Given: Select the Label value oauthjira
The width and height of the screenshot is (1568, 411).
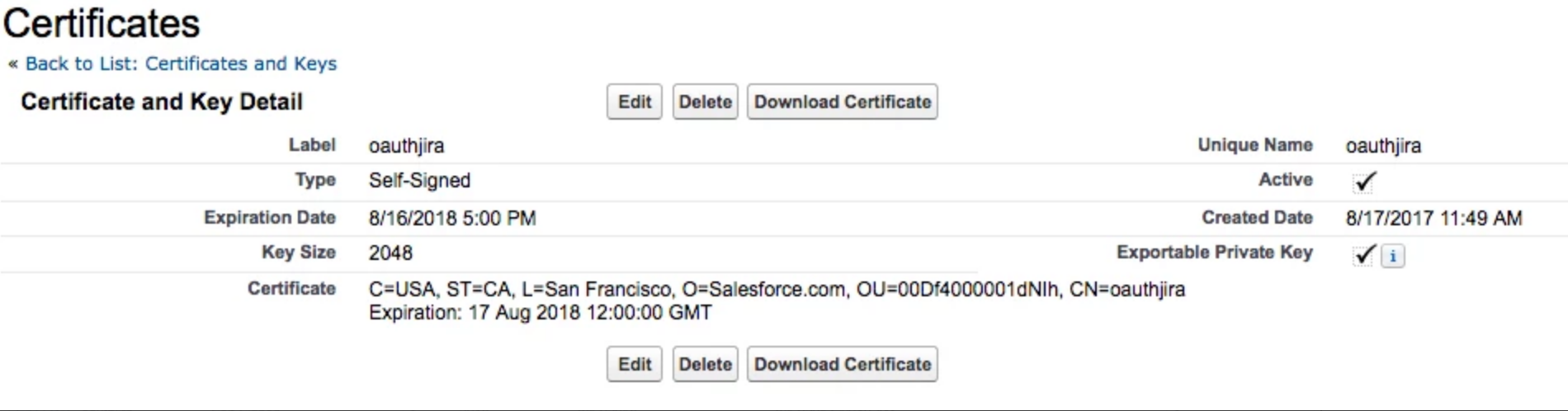Looking at the screenshot, I should click(406, 146).
